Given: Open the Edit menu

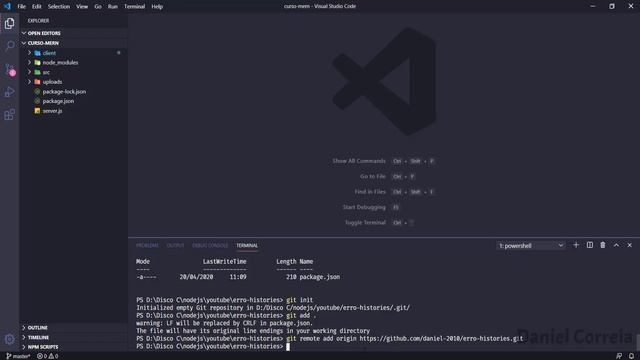Looking at the screenshot, I should click(37, 7).
